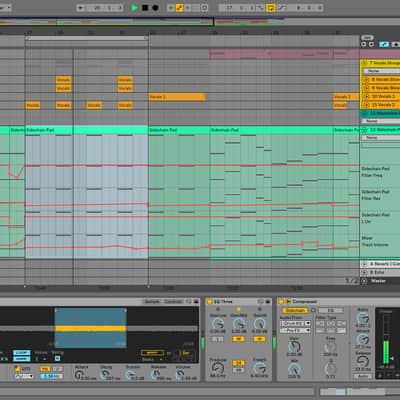
Task: Select the Sidechain Pad Filter Res automation lane
Action: click(x=375, y=195)
